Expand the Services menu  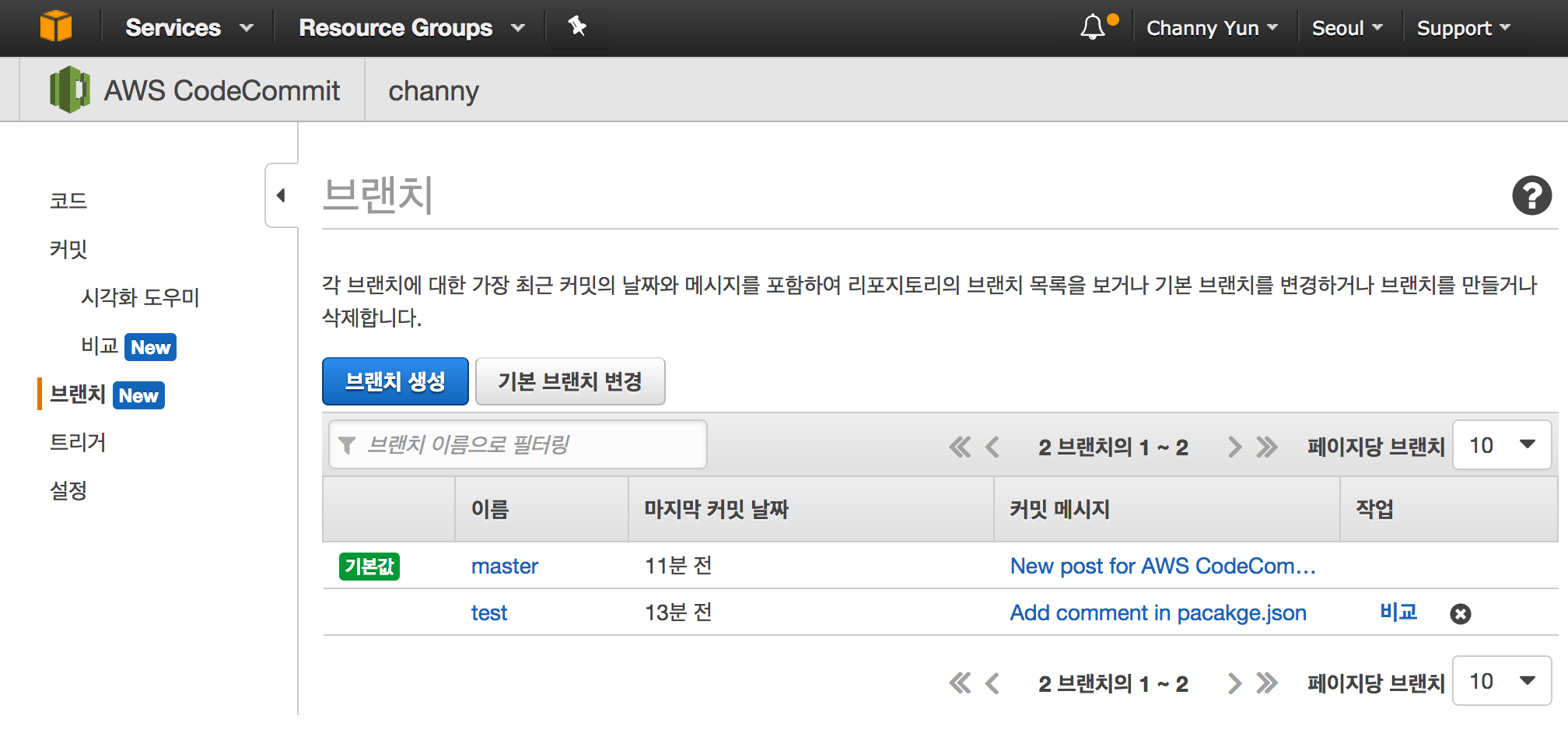tap(189, 28)
